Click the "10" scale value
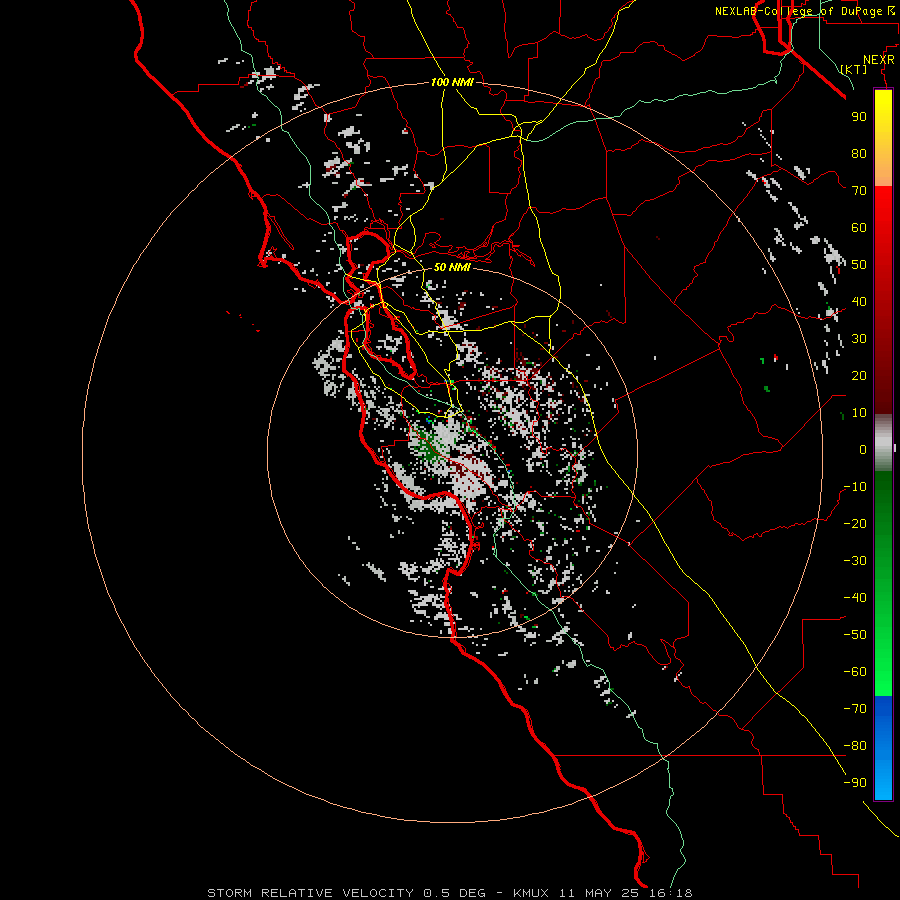 (x=859, y=413)
